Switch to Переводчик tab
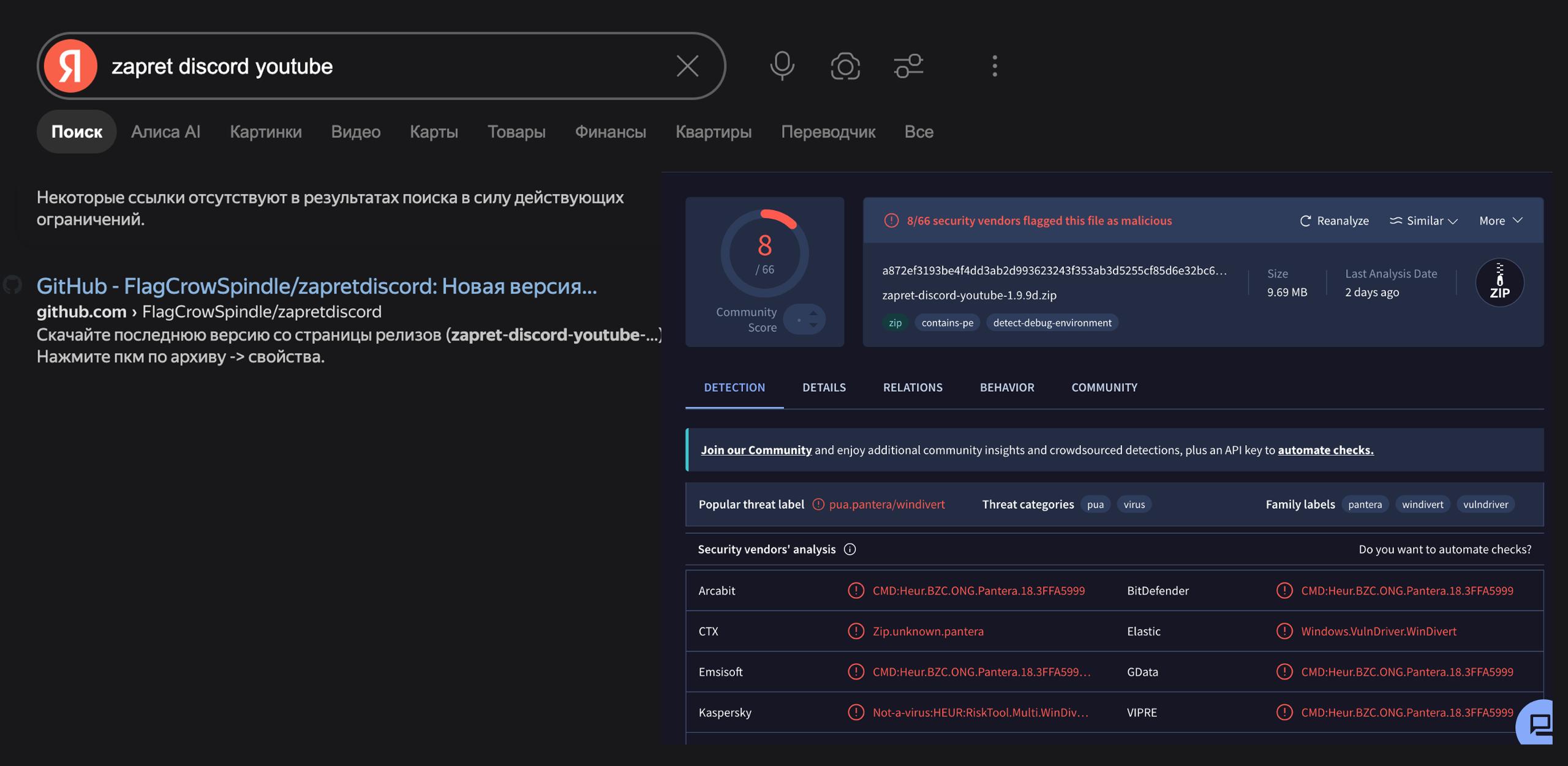 828,132
